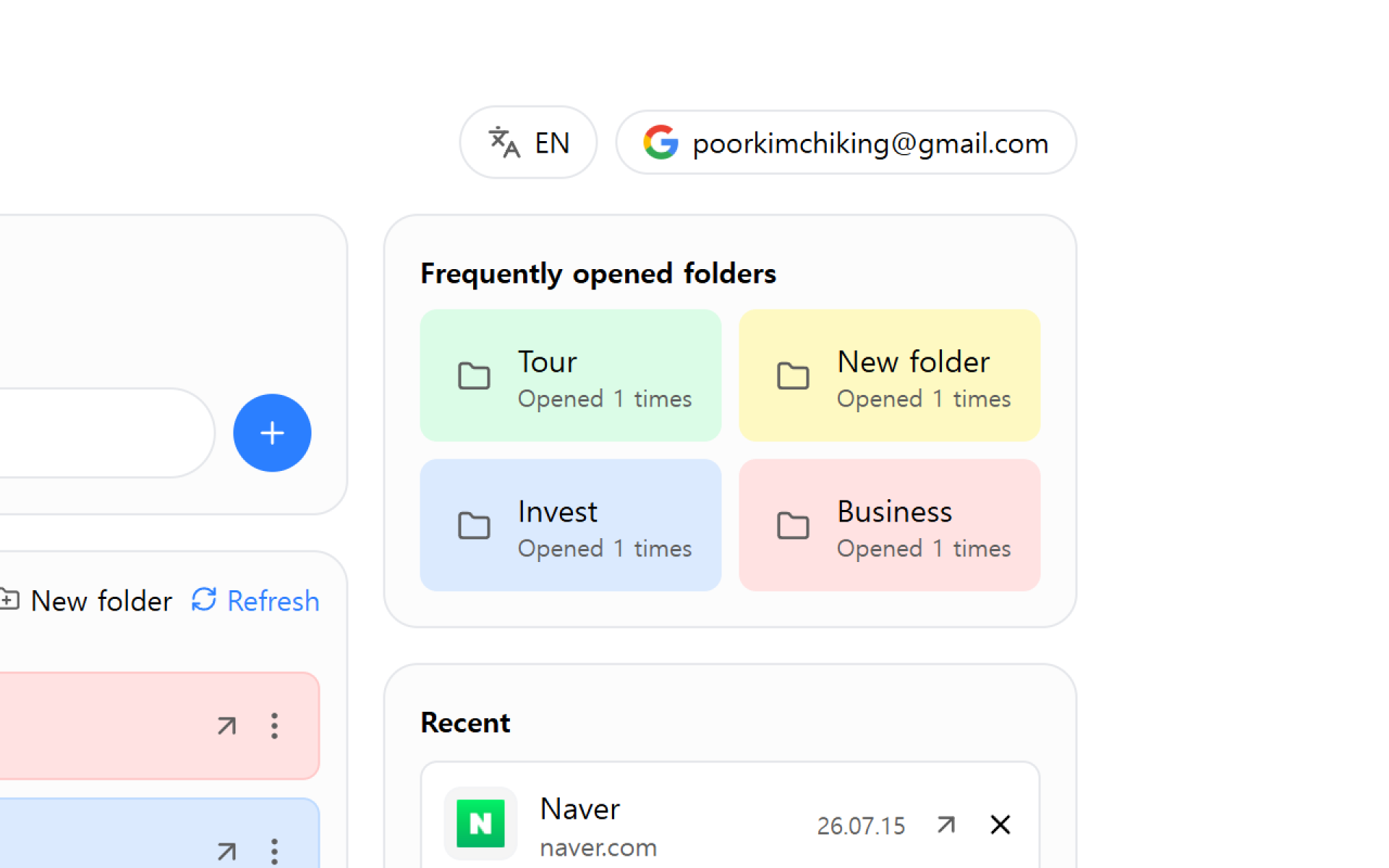Screen dimensions: 1389x868
Task: Click the 26.07.15 date text
Action: click(861, 826)
